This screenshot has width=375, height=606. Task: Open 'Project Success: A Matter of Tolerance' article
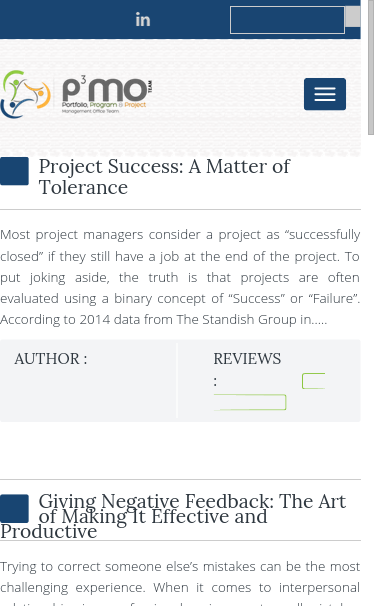[164, 177]
